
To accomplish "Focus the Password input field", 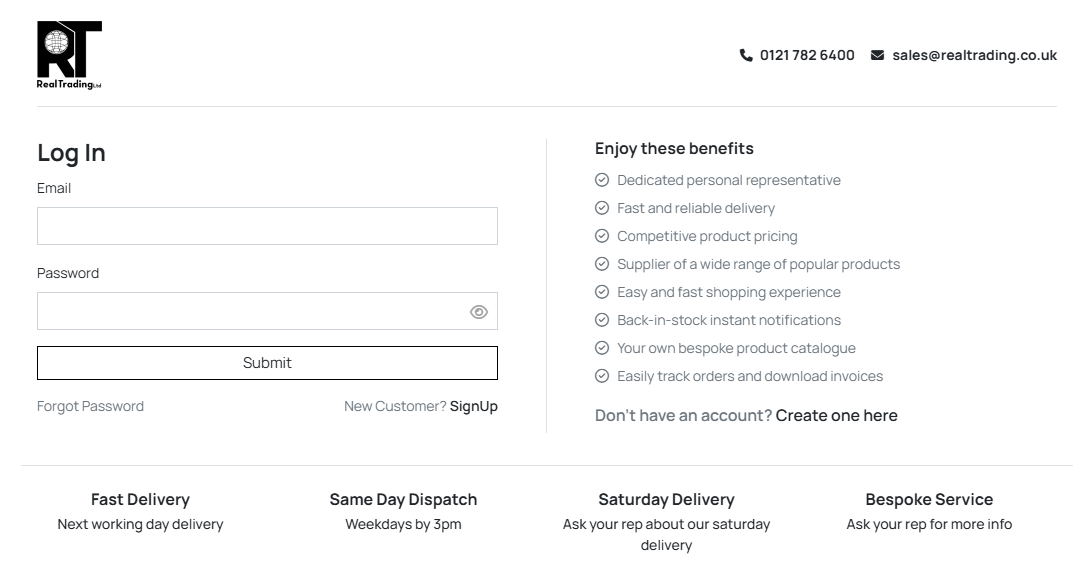I will tap(267, 311).
